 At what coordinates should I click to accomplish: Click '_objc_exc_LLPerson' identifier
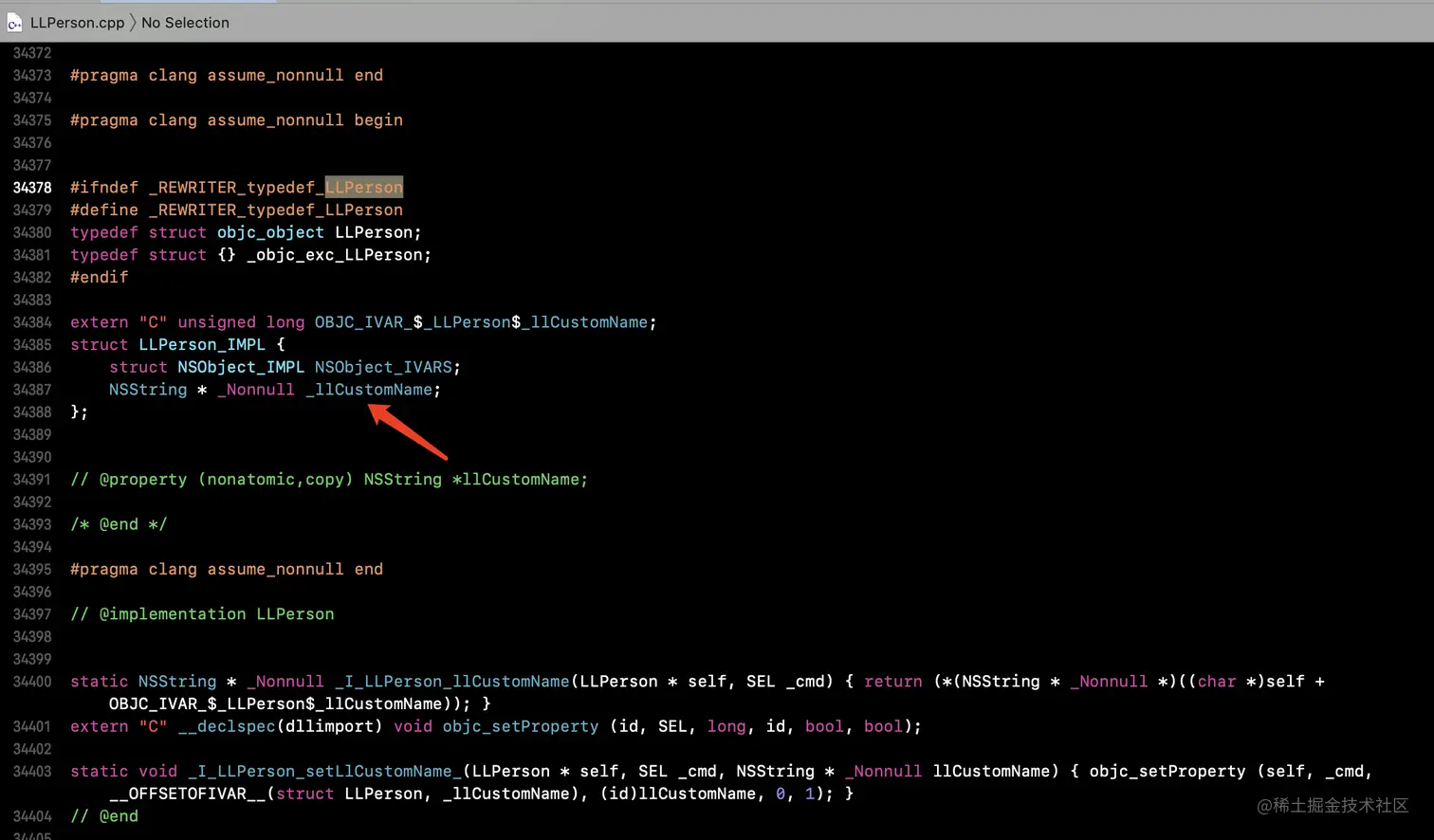[334, 255]
